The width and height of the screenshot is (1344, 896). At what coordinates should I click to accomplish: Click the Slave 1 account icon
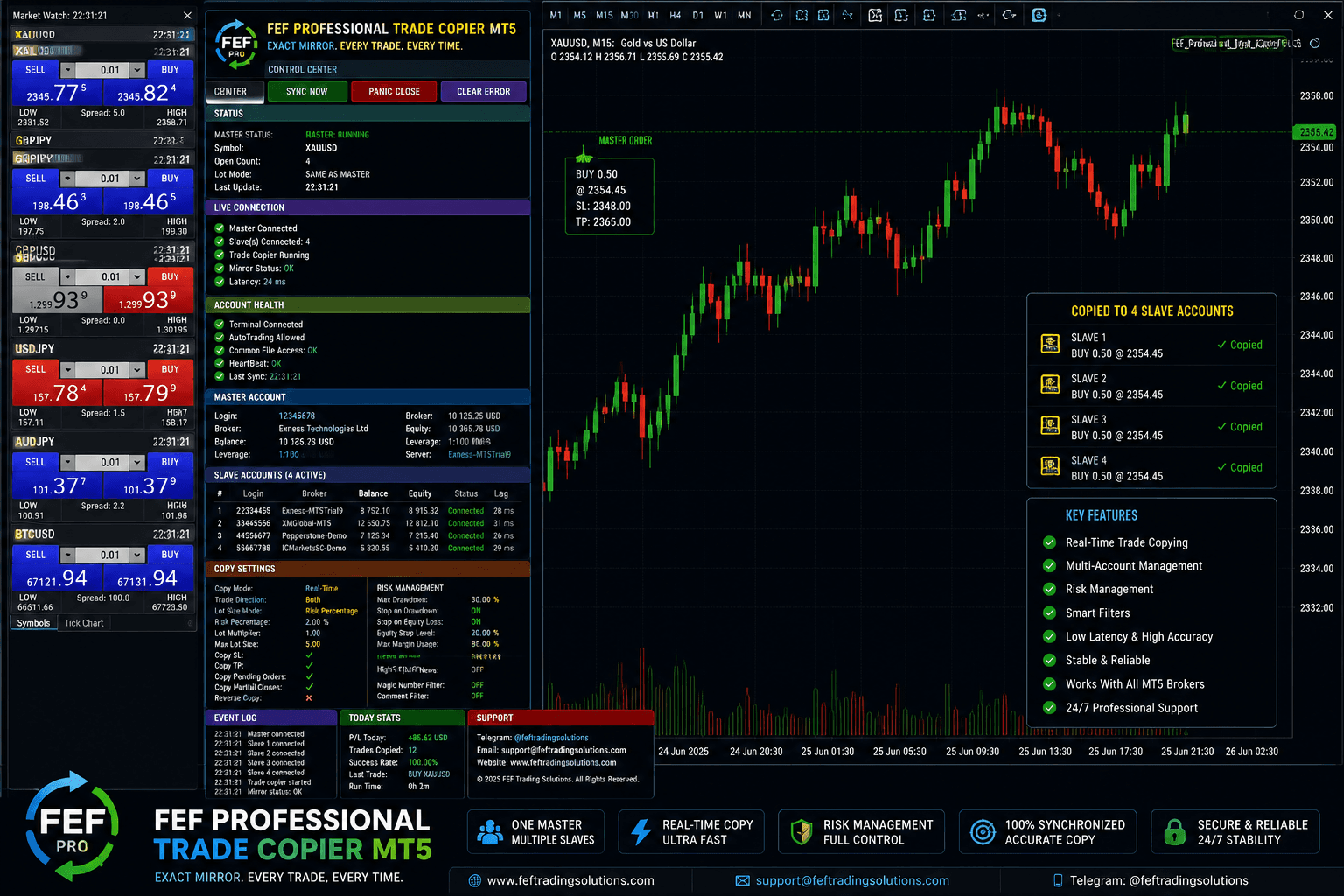pyautogui.click(x=1050, y=344)
